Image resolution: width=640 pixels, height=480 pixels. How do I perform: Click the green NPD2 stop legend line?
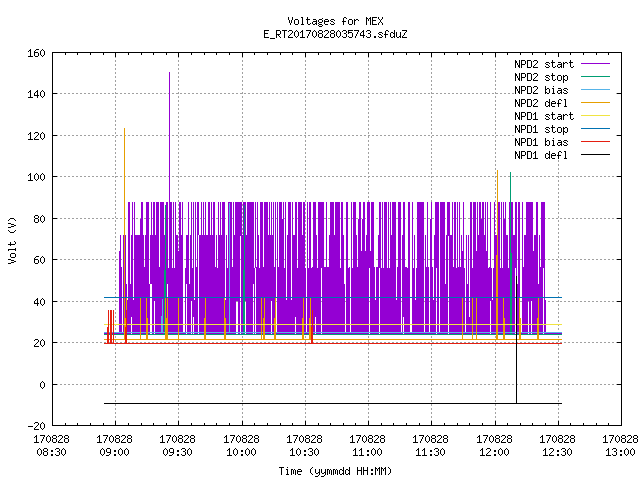click(x=595, y=76)
